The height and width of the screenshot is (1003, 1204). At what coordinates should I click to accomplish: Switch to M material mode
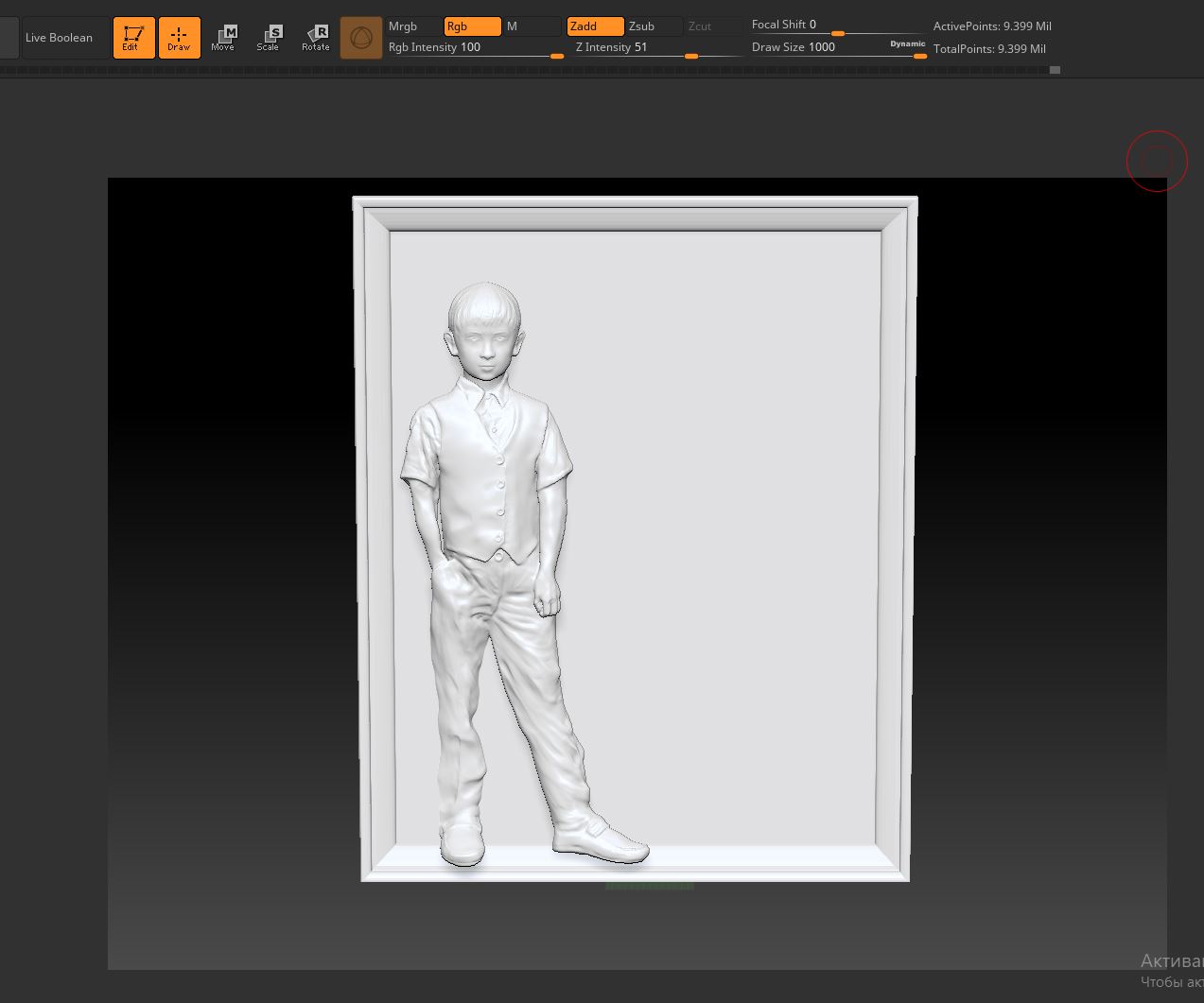(x=532, y=26)
